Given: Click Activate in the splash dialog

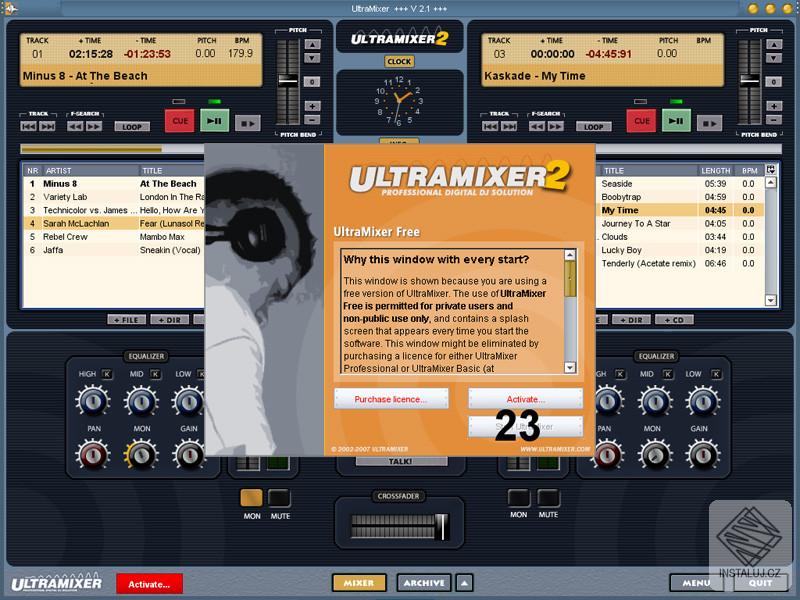Looking at the screenshot, I should (x=526, y=399).
